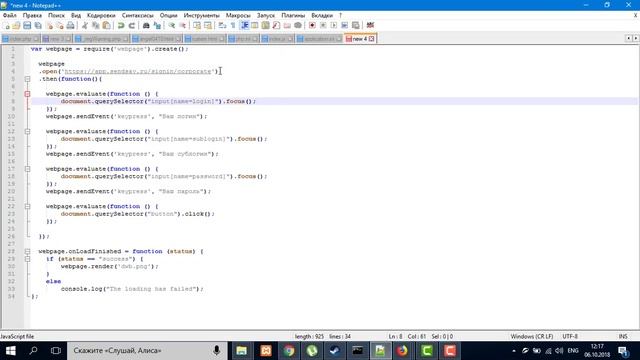Click the Alisa search box in the taskbar
The width and height of the screenshot is (640, 360).
point(147,351)
